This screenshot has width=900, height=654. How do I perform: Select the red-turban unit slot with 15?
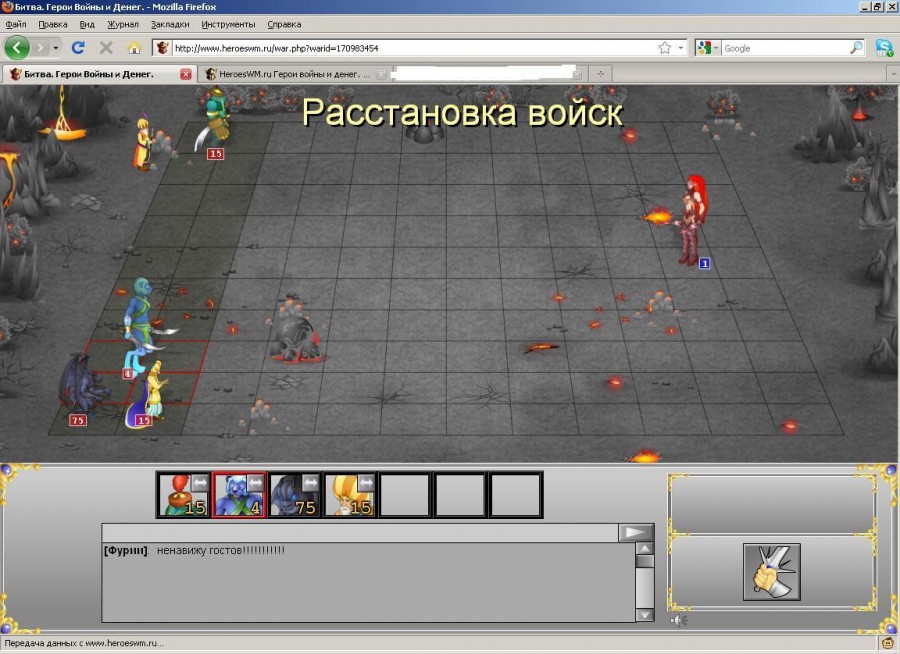click(x=184, y=494)
